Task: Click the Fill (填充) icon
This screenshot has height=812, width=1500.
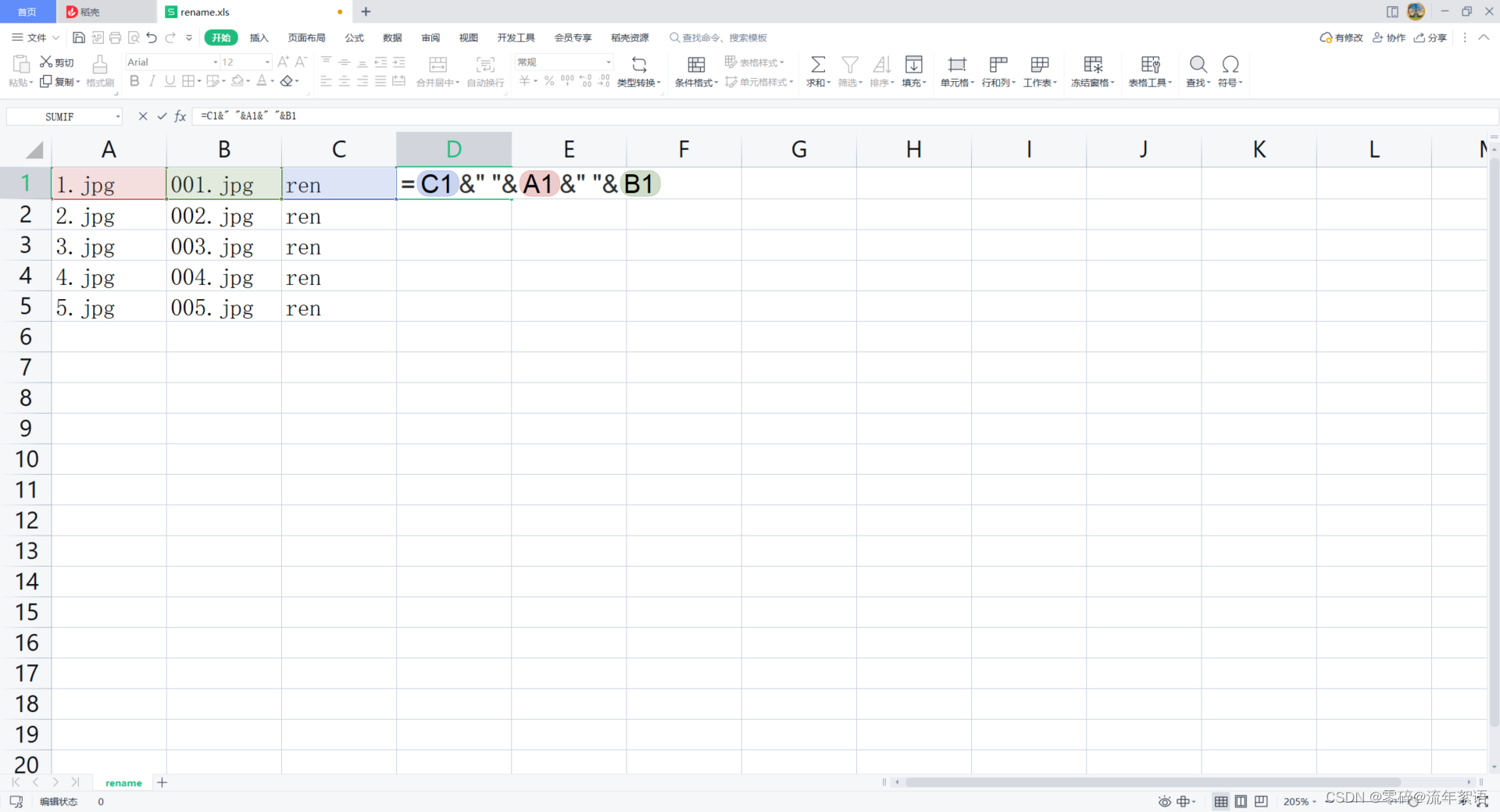Action: (x=914, y=65)
